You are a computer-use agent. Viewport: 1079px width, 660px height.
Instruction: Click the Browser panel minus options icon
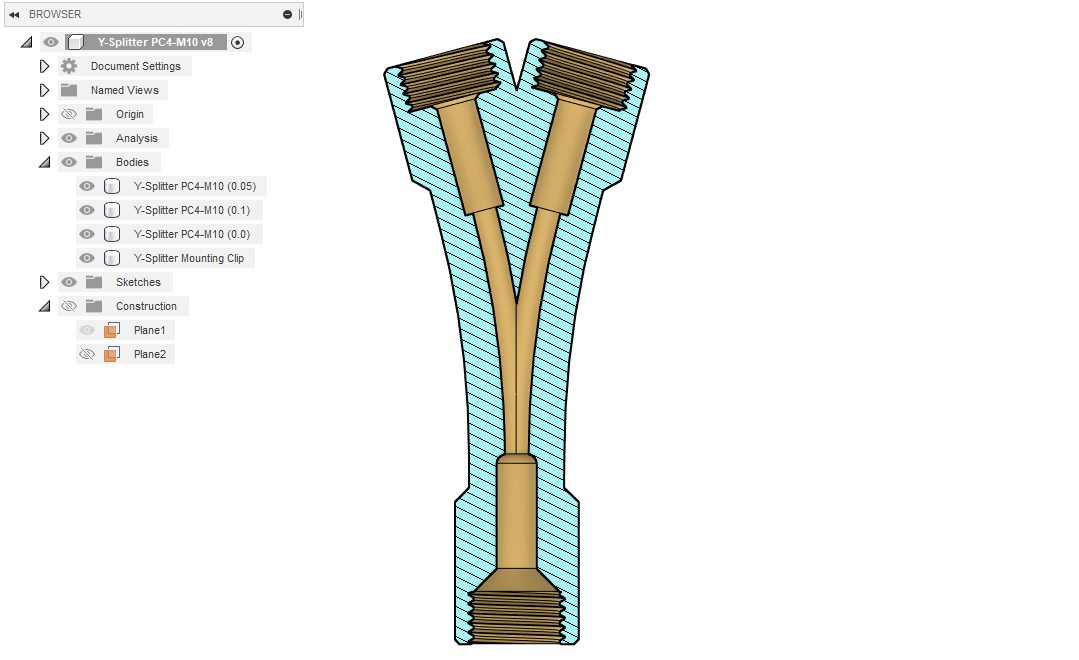click(287, 14)
